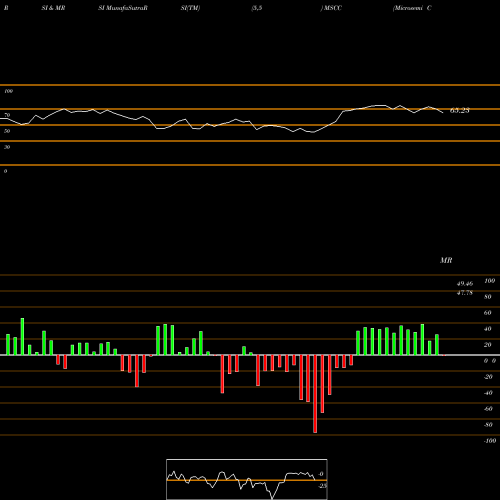This screenshot has width=500, height=500.
Task: Click the -60 label on MR axis
Action: tap(488, 409)
